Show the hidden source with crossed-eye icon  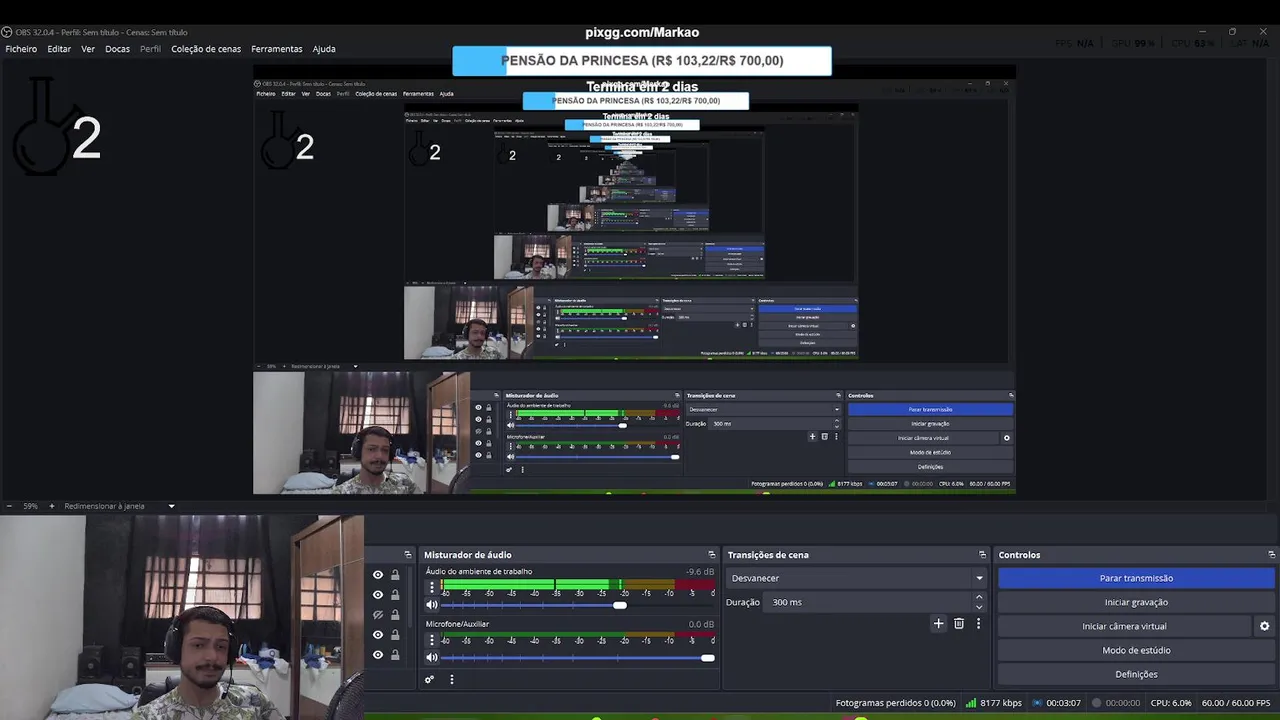pyautogui.click(x=378, y=615)
